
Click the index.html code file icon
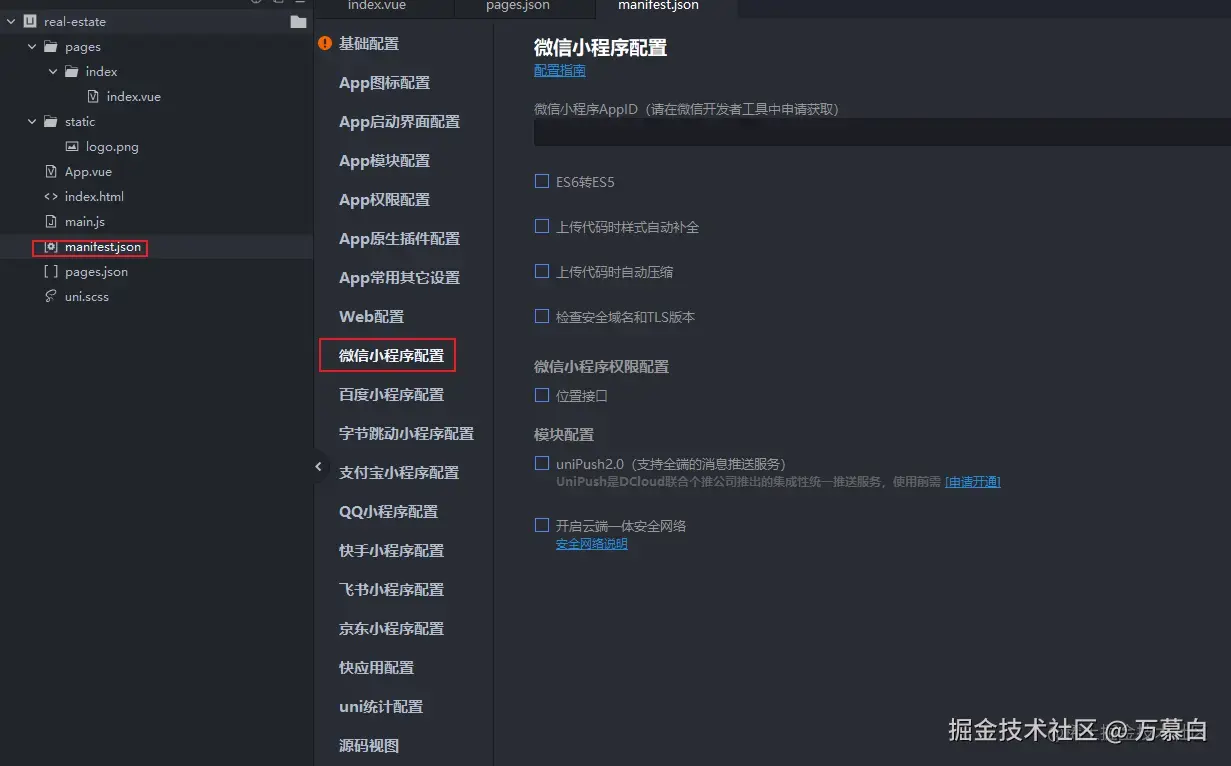(x=51, y=196)
